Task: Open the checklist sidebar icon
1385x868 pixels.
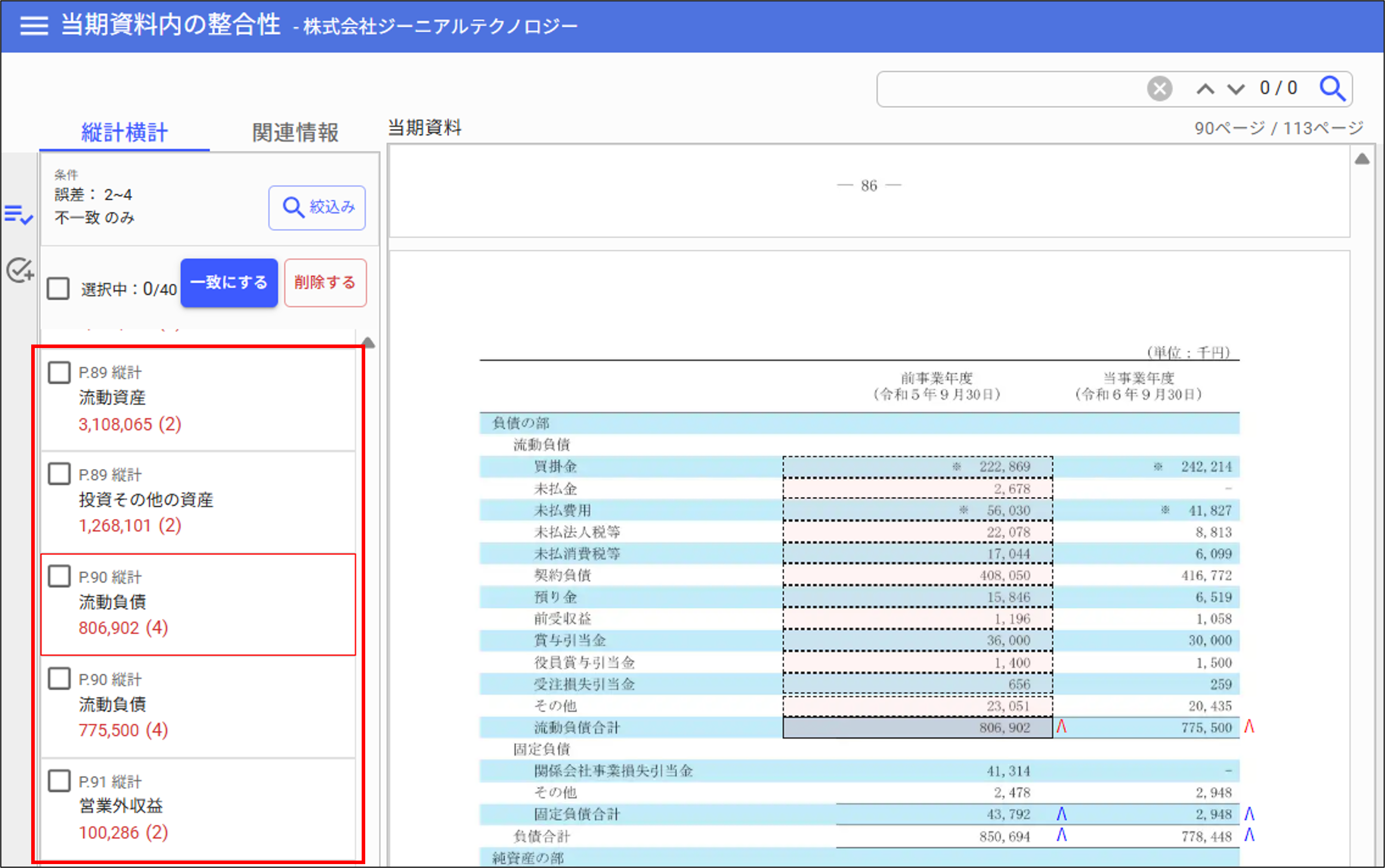Action: 18,215
